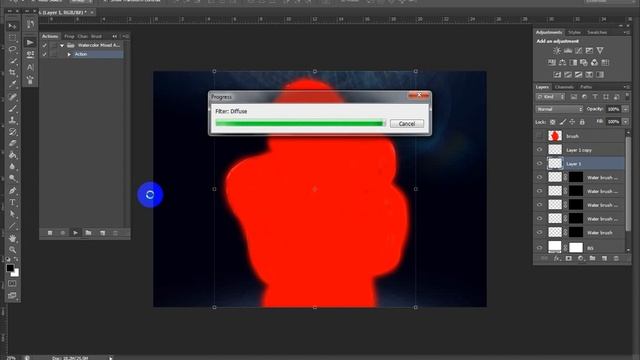640x360 pixels.
Task: Cancel the Diffuse filter progress
Action: (407, 124)
